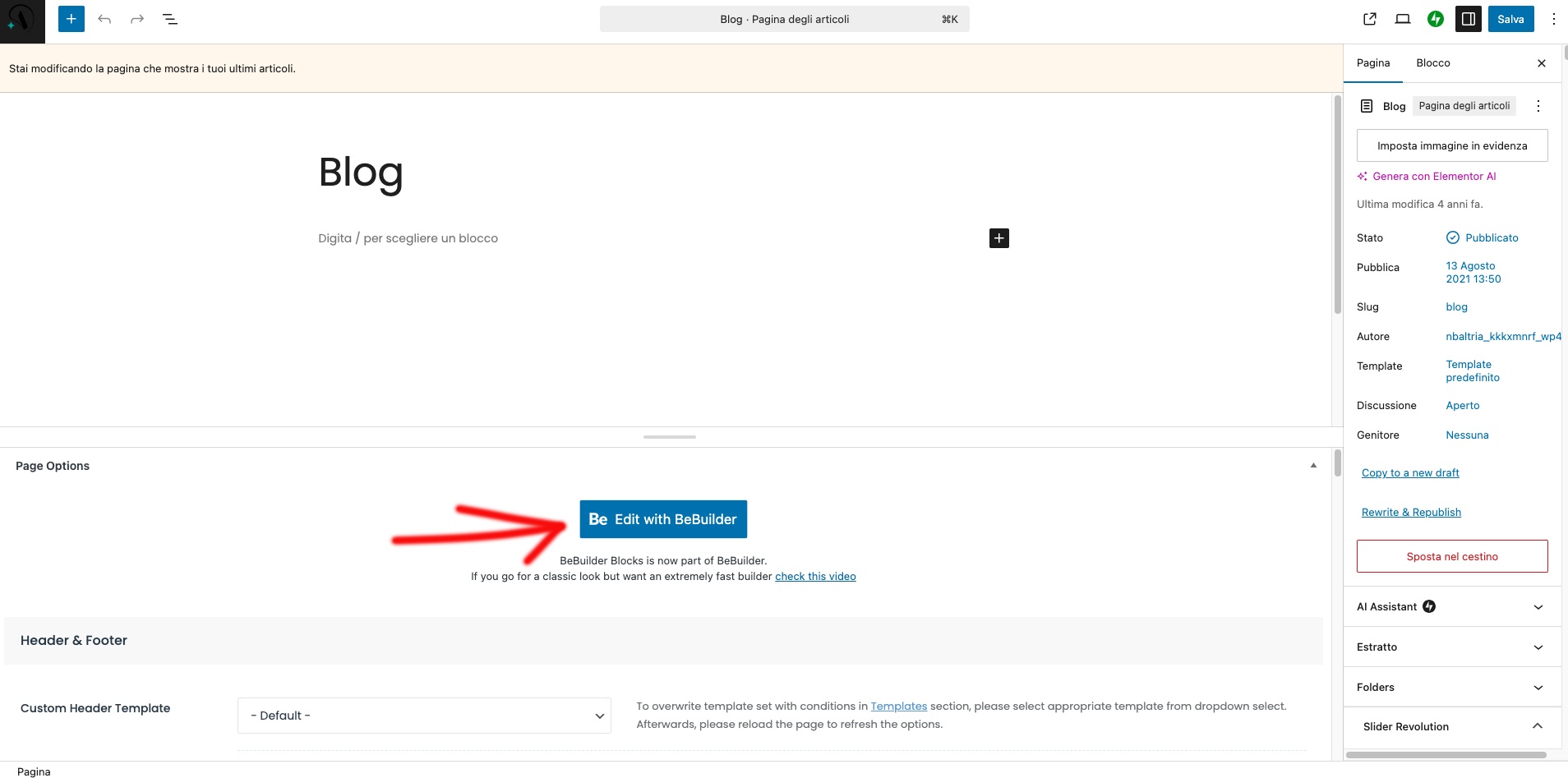This screenshot has height=778, width=1568.
Task: Click the laptop device preview icon
Action: pos(1403,19)
